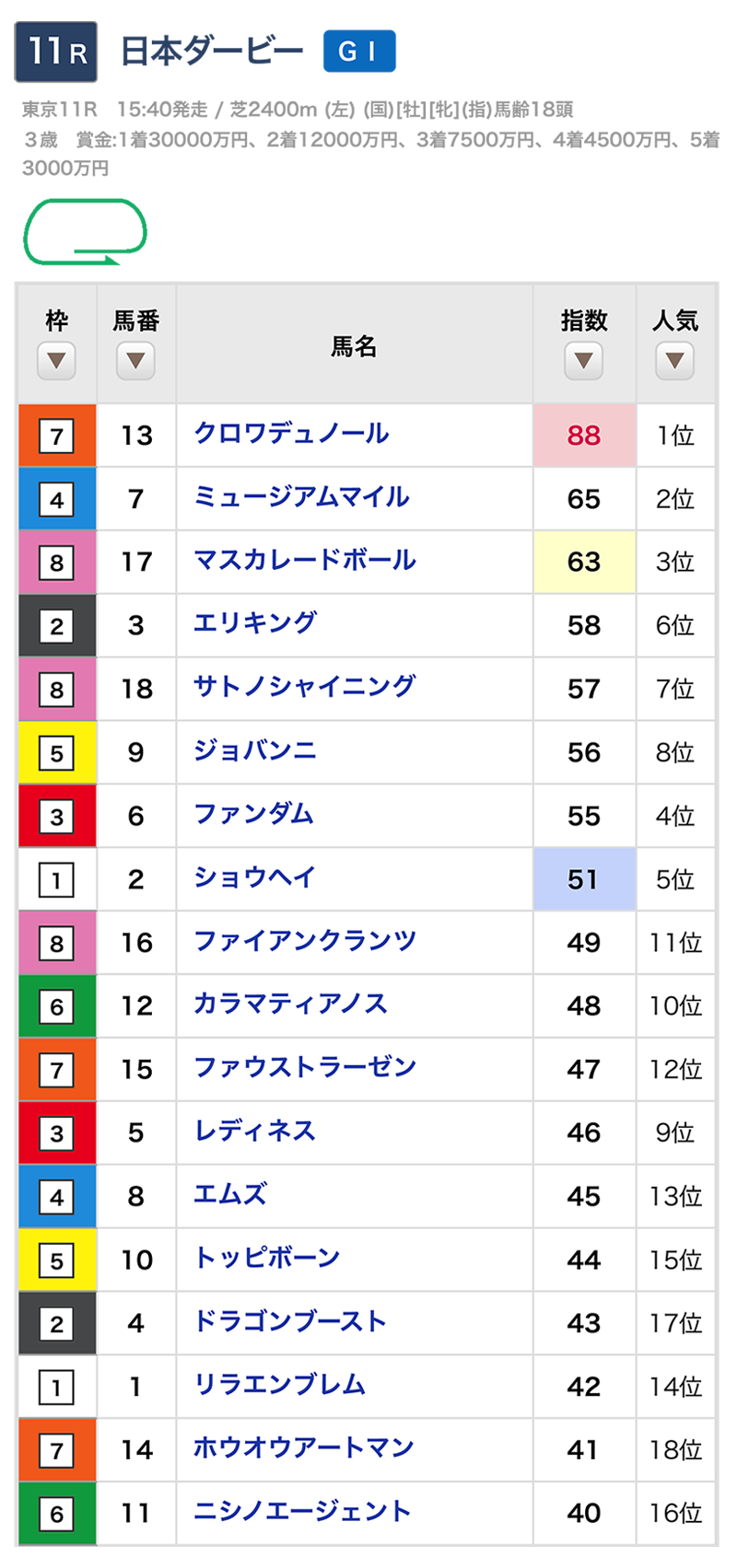Screen dimensions: 737x1568
Task: Click the blue GI grade badge
Action: [359, 52]
